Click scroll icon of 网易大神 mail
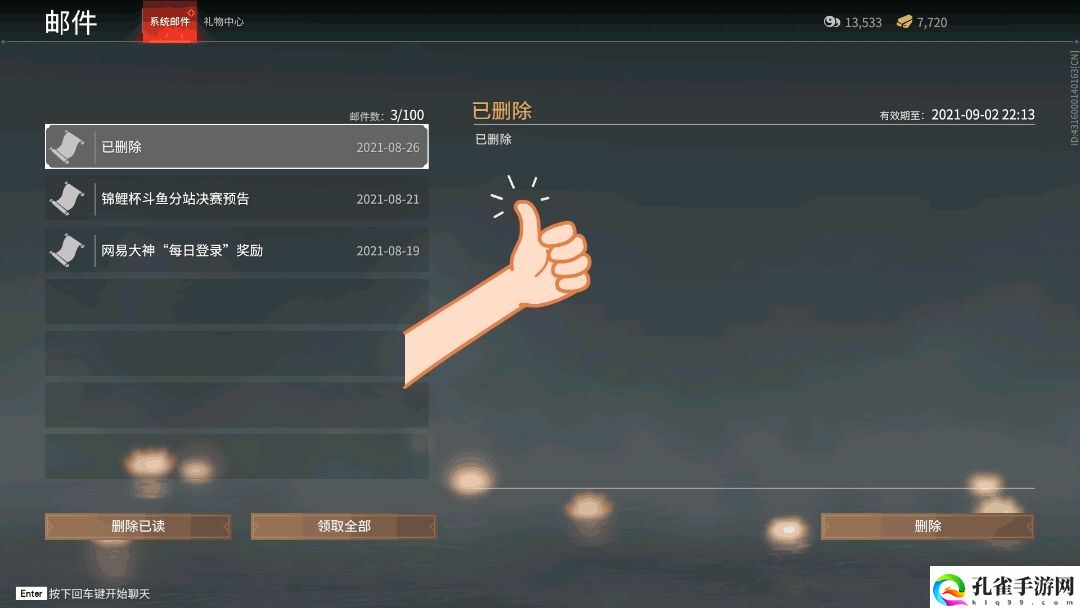The image size is (1080, 608). click(68, 250)
